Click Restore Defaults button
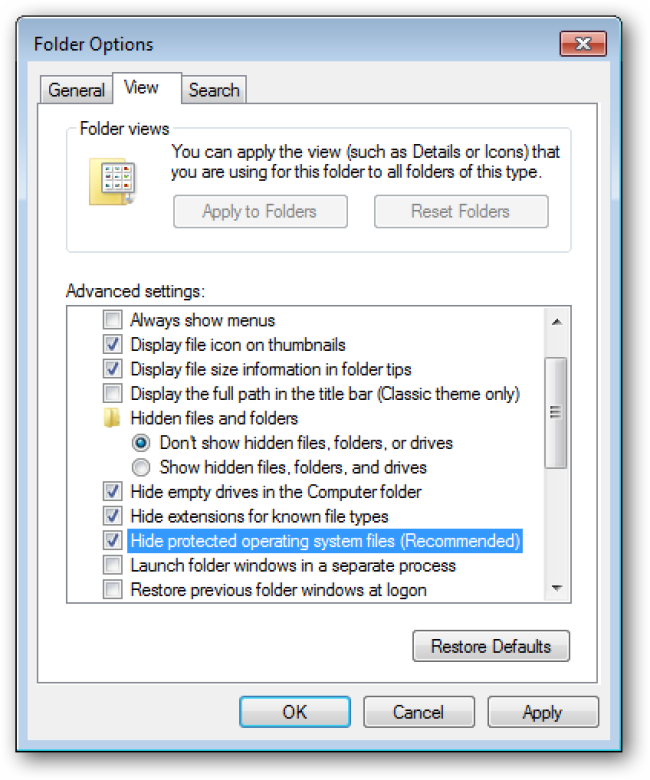Viewport: 650px width, 780px height. pyautogui.click(x=491, y=646)
